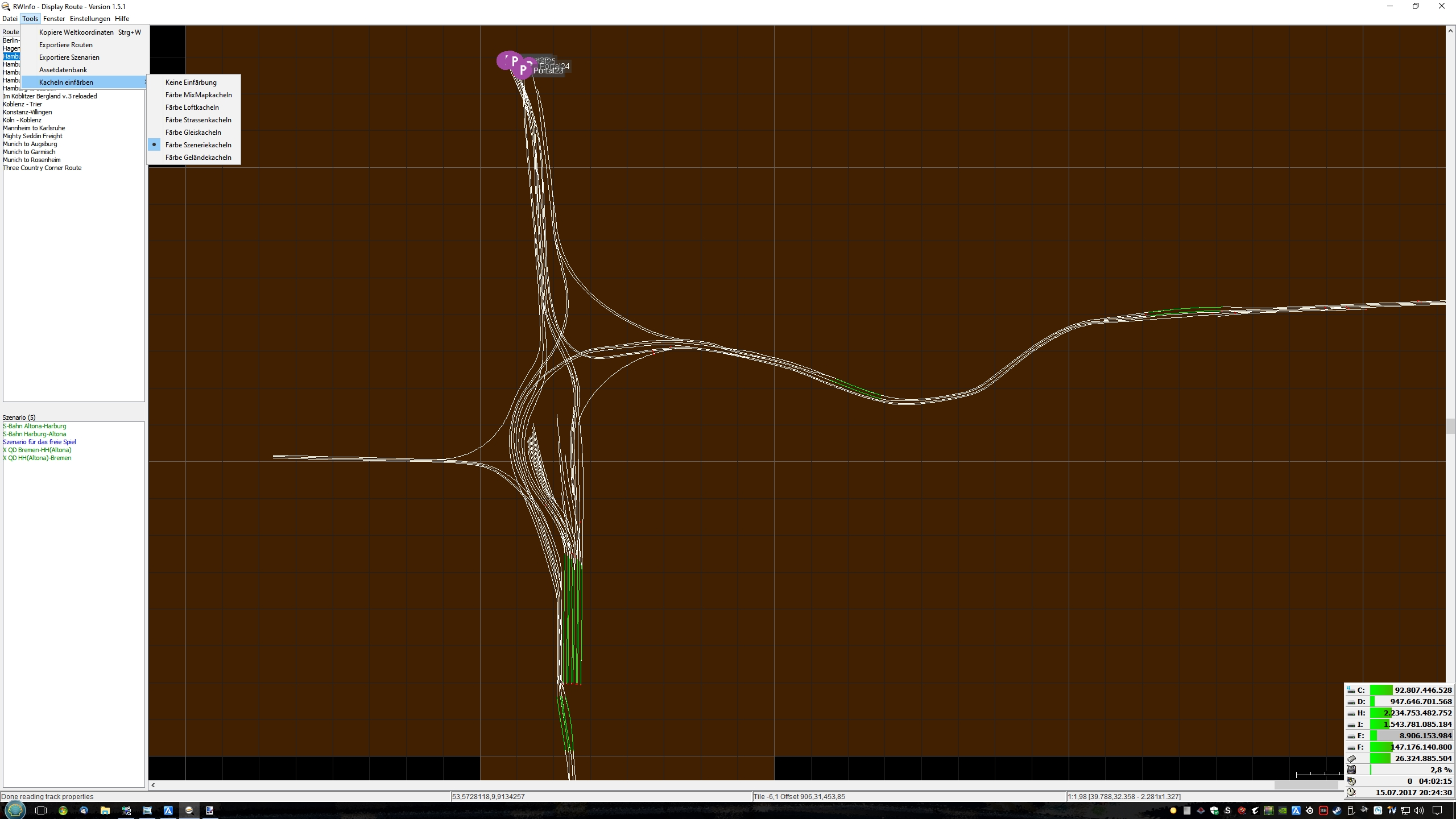Screen dimensions: 1456x819
Task: Open Thunderbird from the taskbar
Action: (84, 810)
